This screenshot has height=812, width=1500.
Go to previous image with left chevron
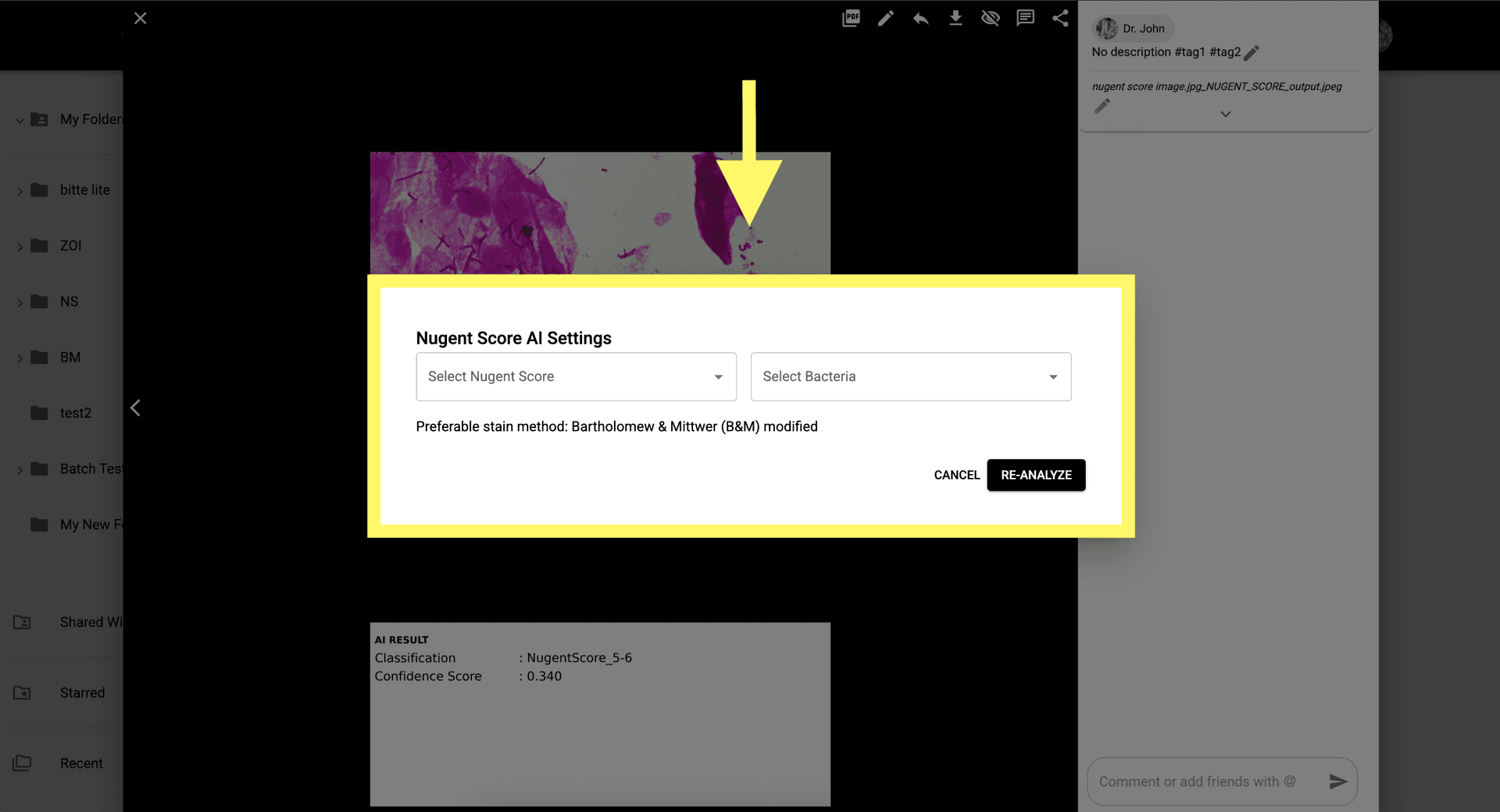[136, 408]
